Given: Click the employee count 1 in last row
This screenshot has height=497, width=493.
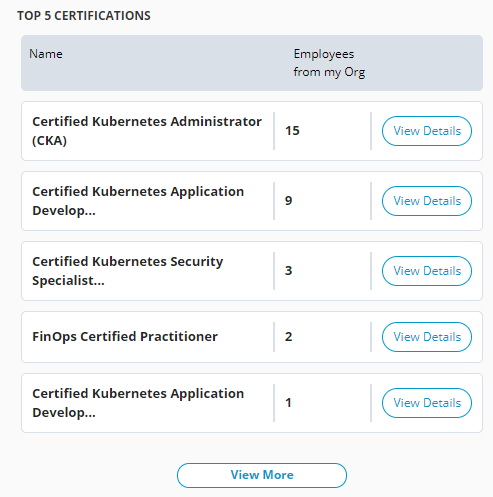Looking at the screenshot, I should click(289, 403).
